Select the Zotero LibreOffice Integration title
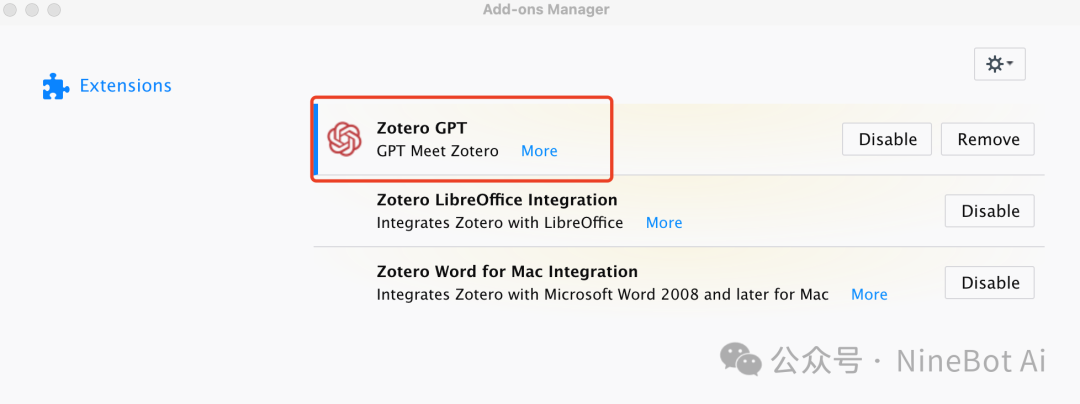Screen dimensions: 1080x404 click(497, 200)
